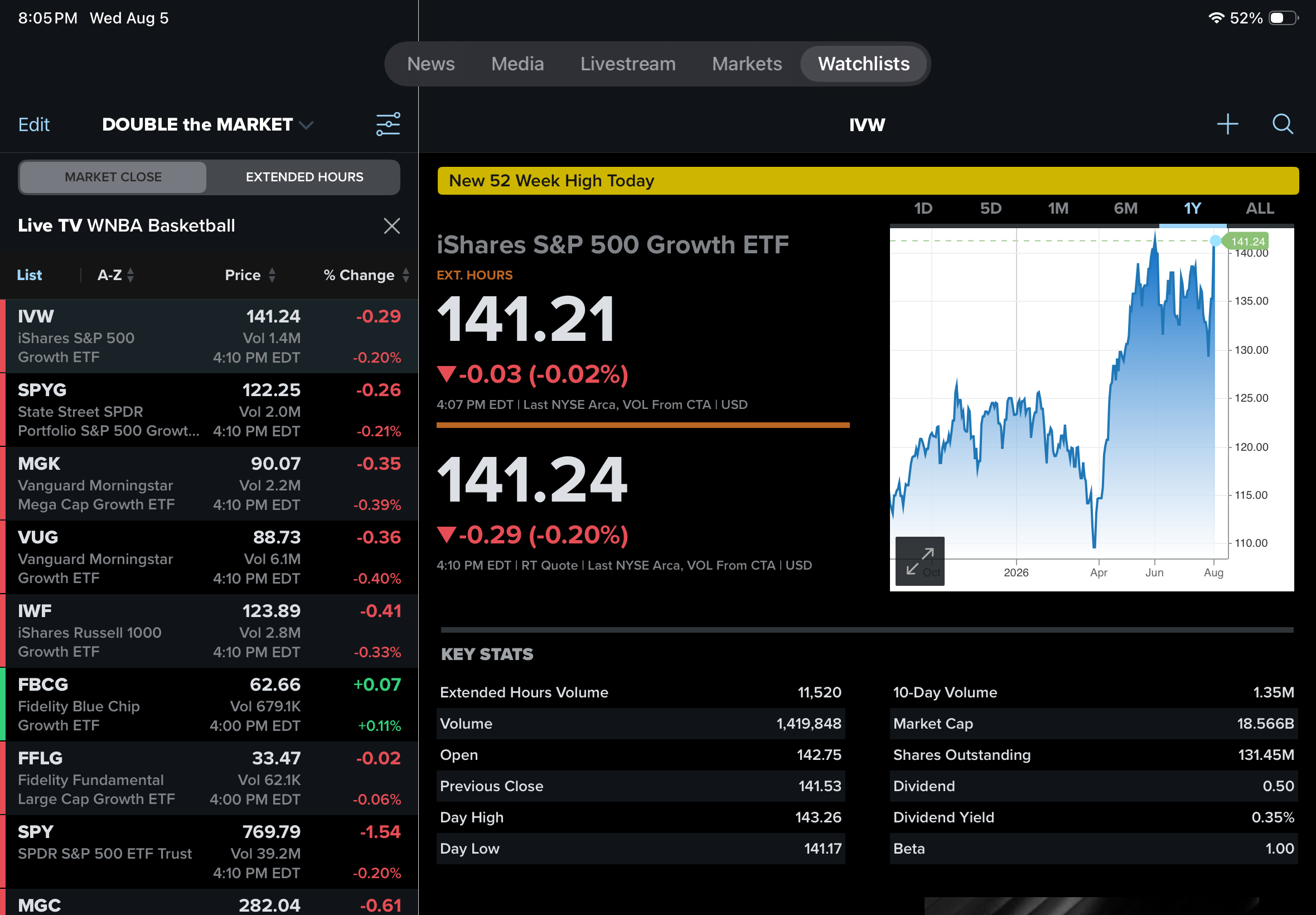Select 1Y chart range
This screenshot has width=1316, height=915.
[1192, 208]
